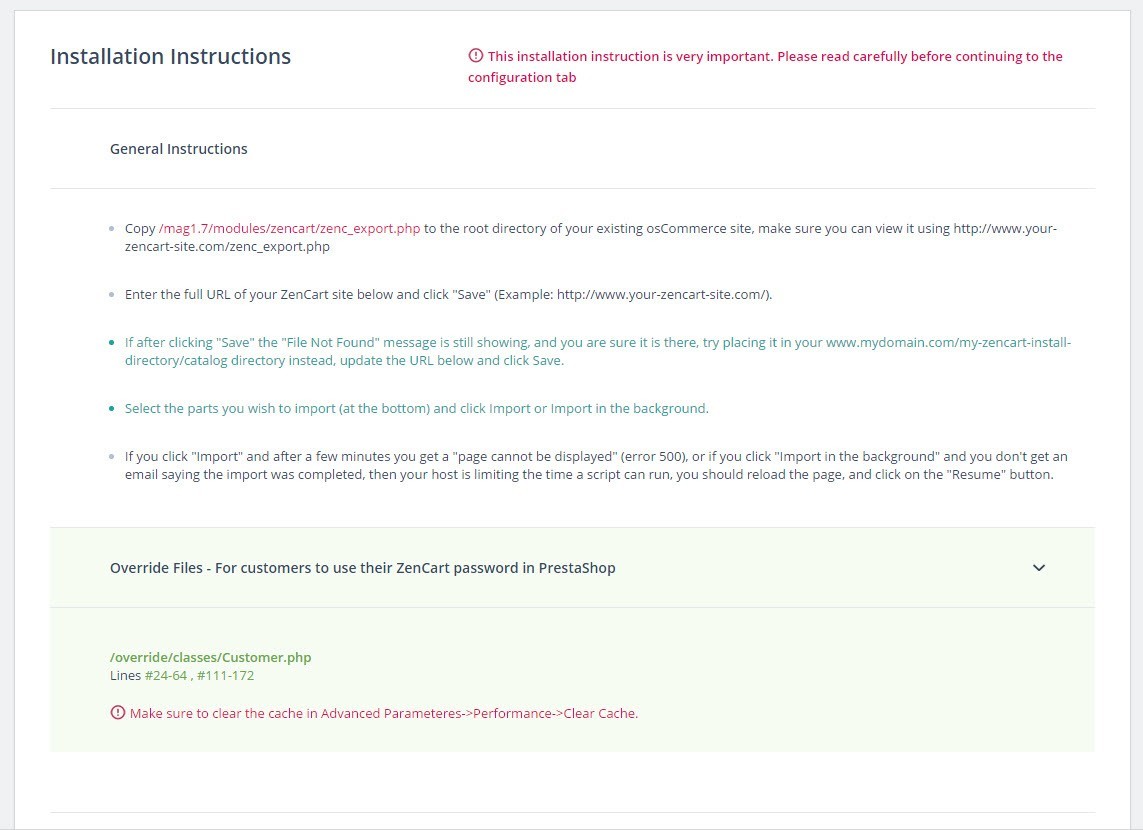The image size is (1143, 830).
Task: Click the 'Select the parts you wish to import' instruction
Action: click(416, 408)
